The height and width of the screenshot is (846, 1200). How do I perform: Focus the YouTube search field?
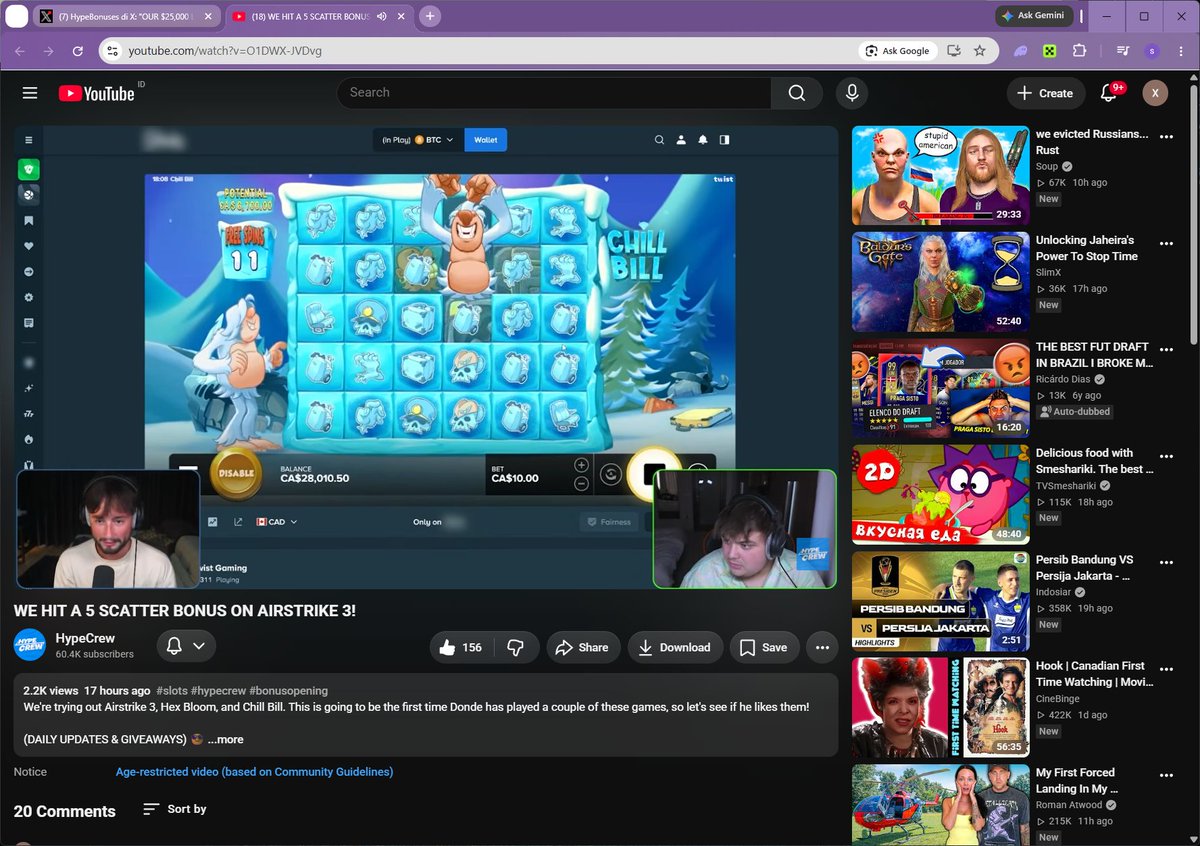coord(554,93)
